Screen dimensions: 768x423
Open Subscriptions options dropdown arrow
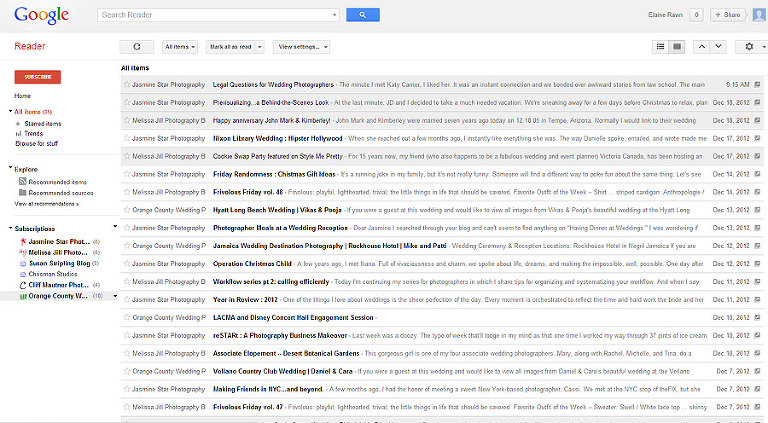[115, 227]
